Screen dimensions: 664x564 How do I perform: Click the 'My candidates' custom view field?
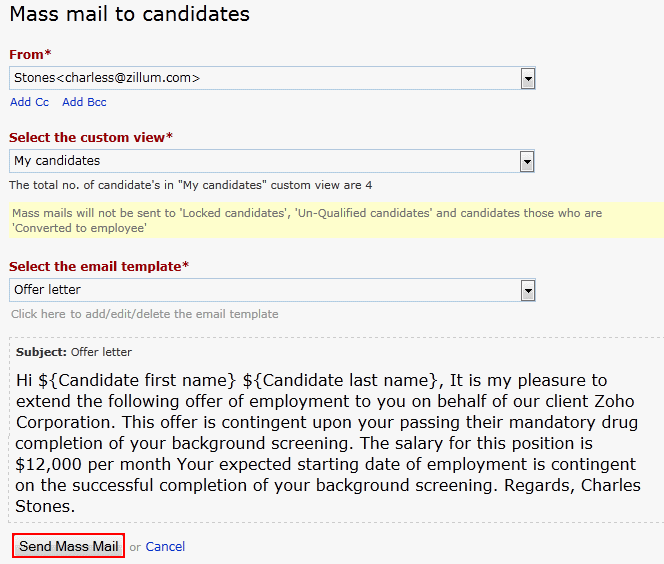[265, 161]
